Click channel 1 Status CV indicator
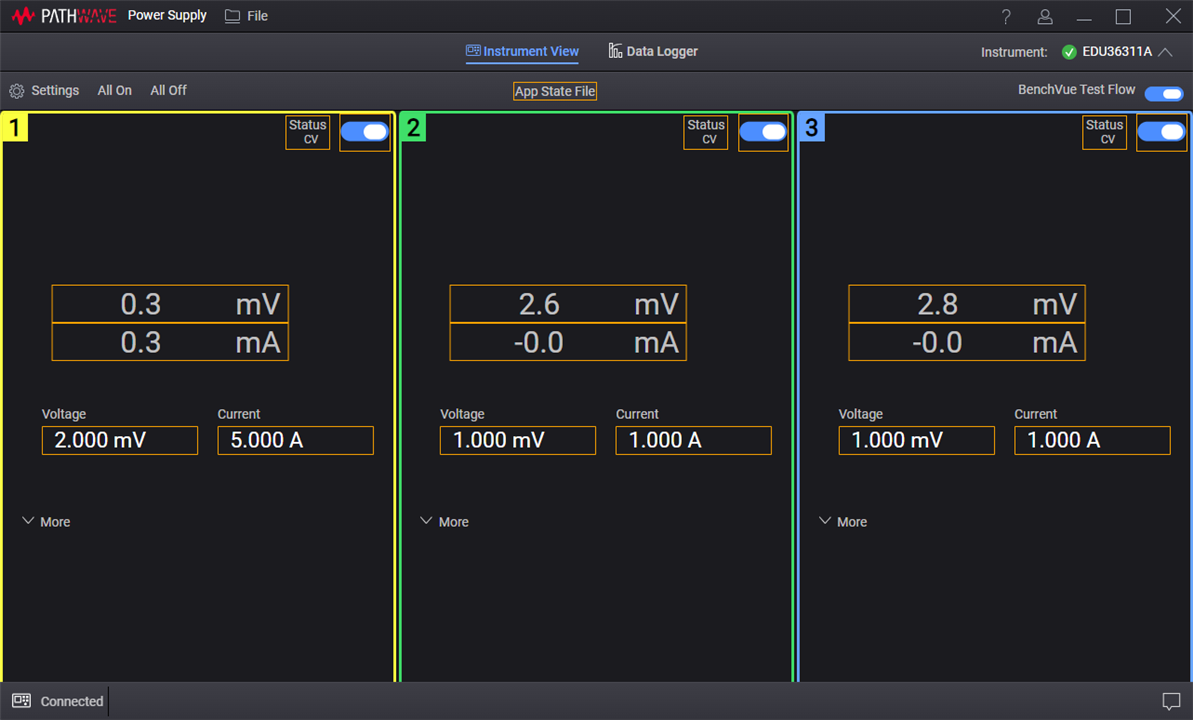1193x720 pixels. (307, 132)
